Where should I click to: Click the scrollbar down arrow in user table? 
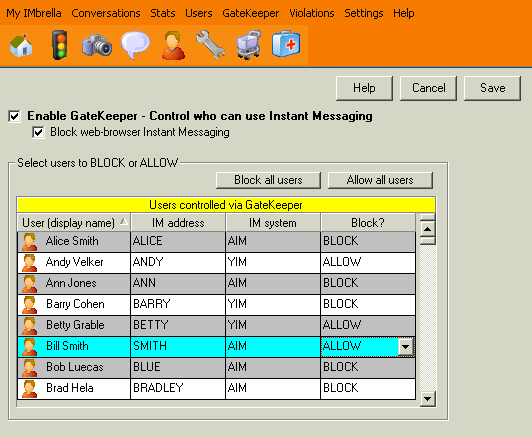tap(428, 399)
